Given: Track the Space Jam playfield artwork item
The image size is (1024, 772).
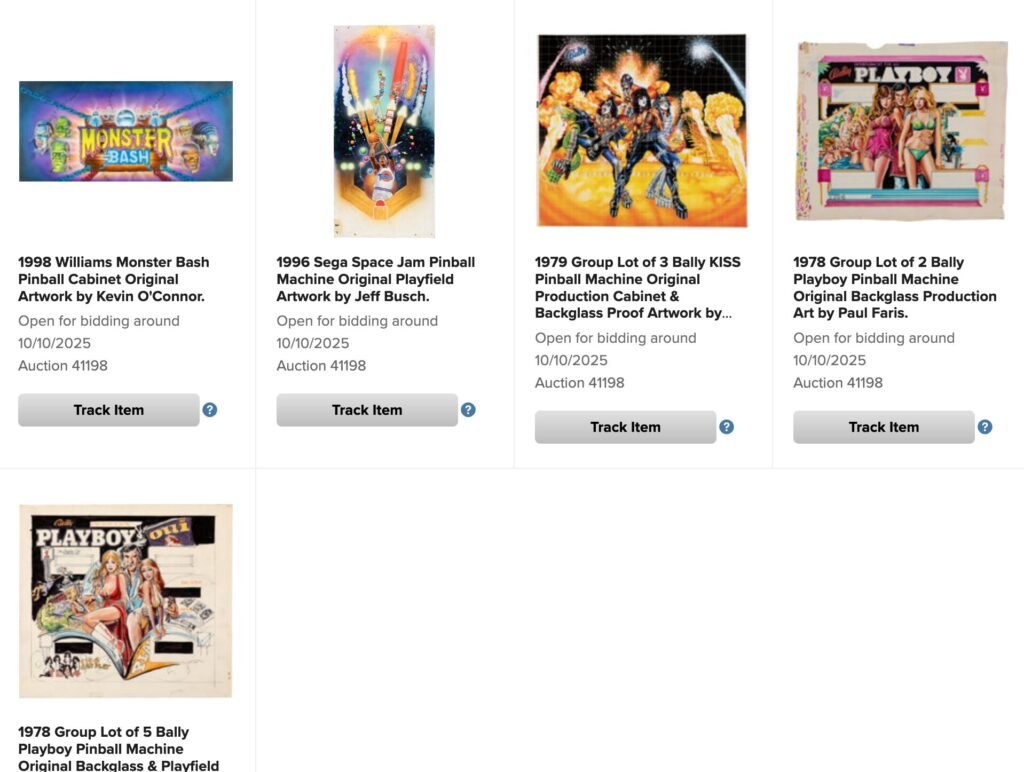Looking at the screenshot, I should (367, 410).
